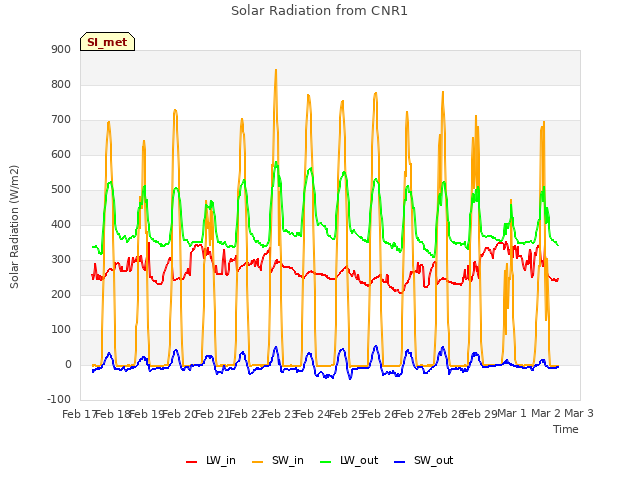640x480 pixels.
Task: Click the Mar 3 x-axis date label
Action: click(x=579, y=413)
